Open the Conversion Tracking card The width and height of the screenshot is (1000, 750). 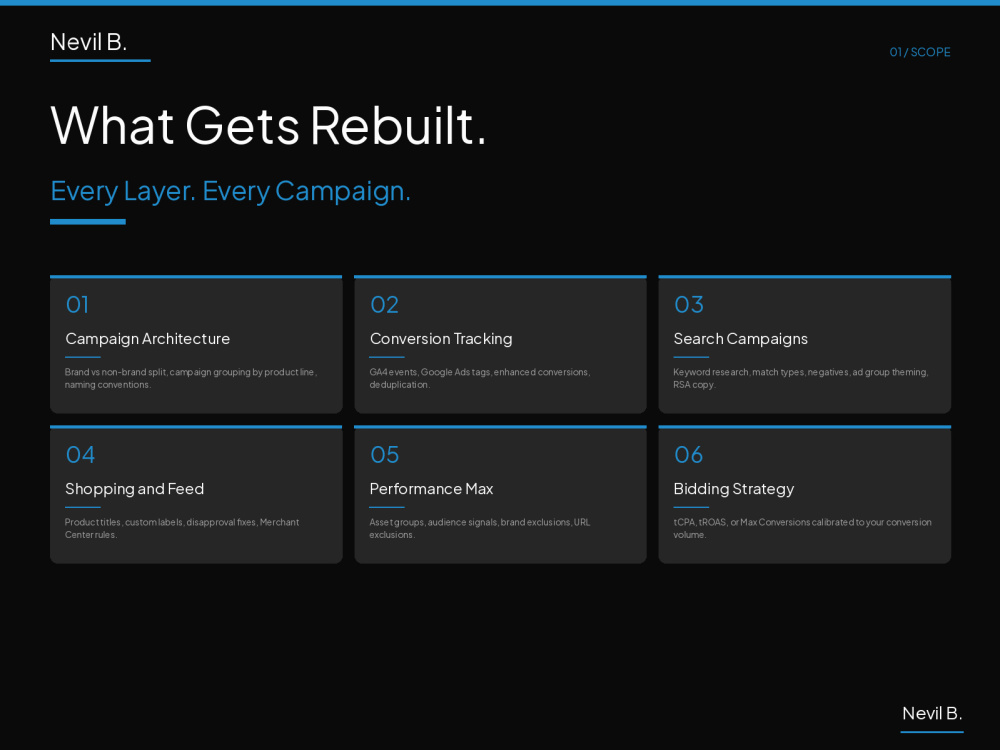point(501,344)
